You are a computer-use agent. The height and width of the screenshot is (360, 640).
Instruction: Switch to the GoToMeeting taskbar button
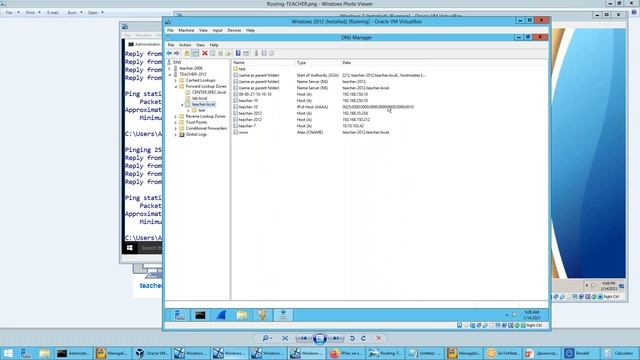tap(503, 353)
